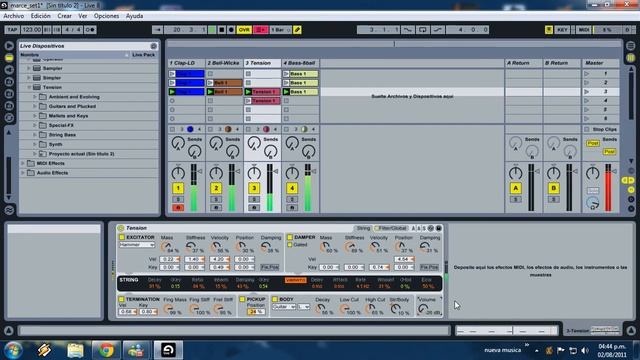Open the Edición menu

(x=40, y=16)
